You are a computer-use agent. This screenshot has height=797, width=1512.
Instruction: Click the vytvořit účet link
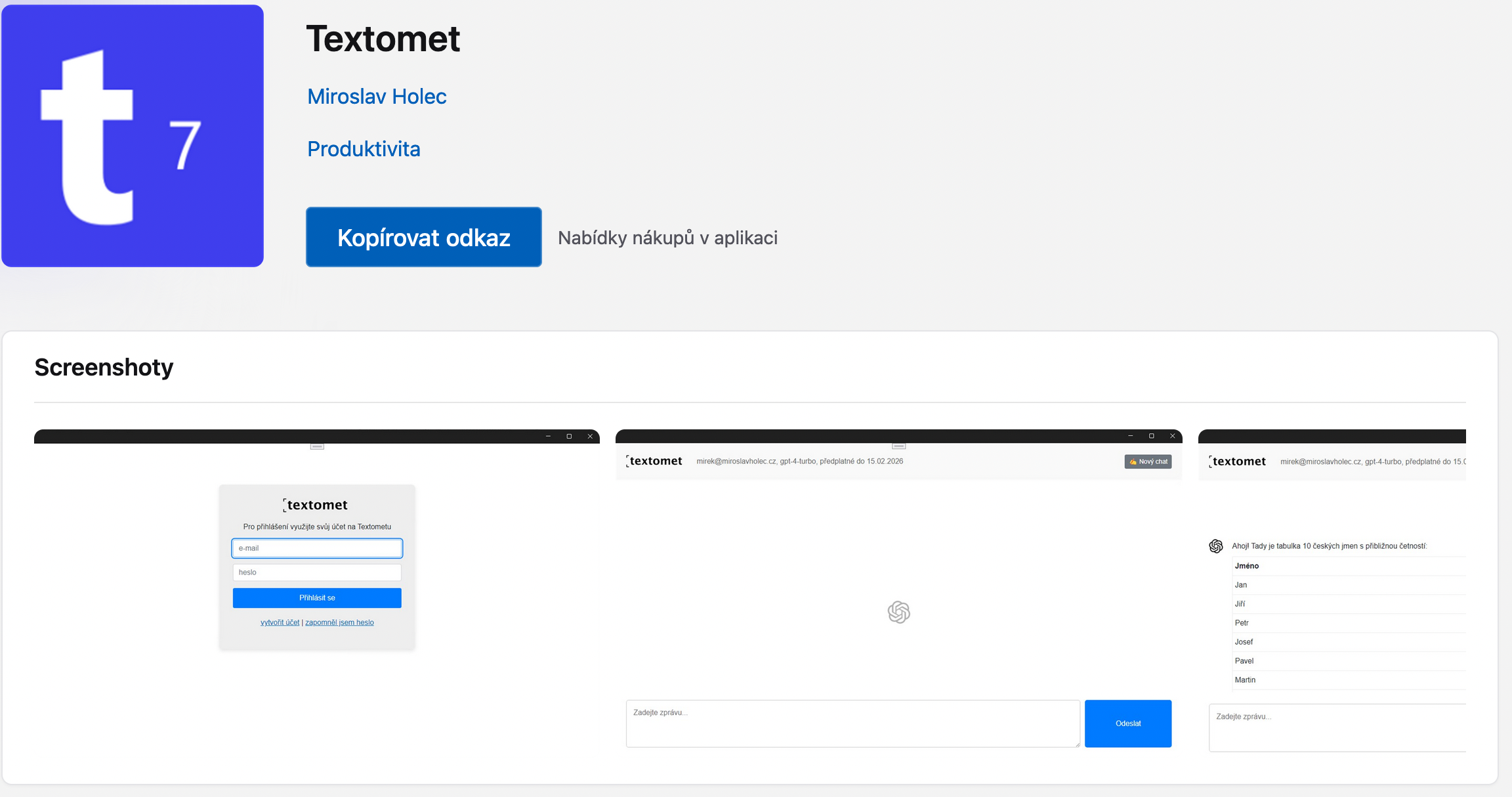(280, 622)
